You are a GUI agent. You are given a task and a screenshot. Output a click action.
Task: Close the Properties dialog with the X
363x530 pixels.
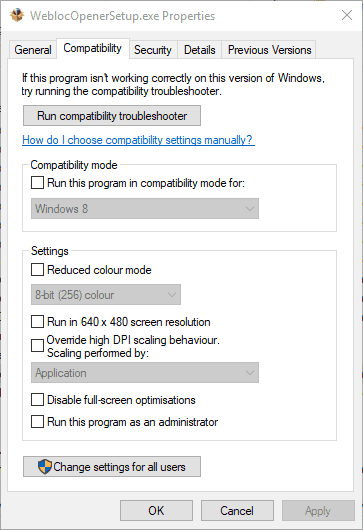pyautogui.click(x=347, y=15)
